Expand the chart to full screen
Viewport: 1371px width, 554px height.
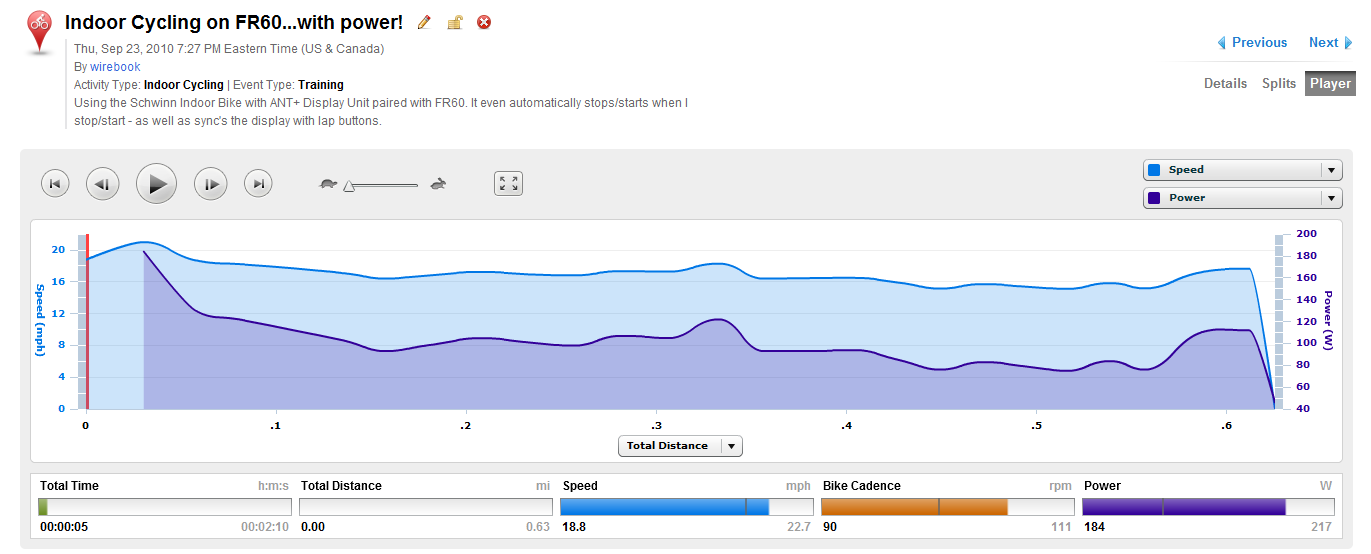coord(509,183)
